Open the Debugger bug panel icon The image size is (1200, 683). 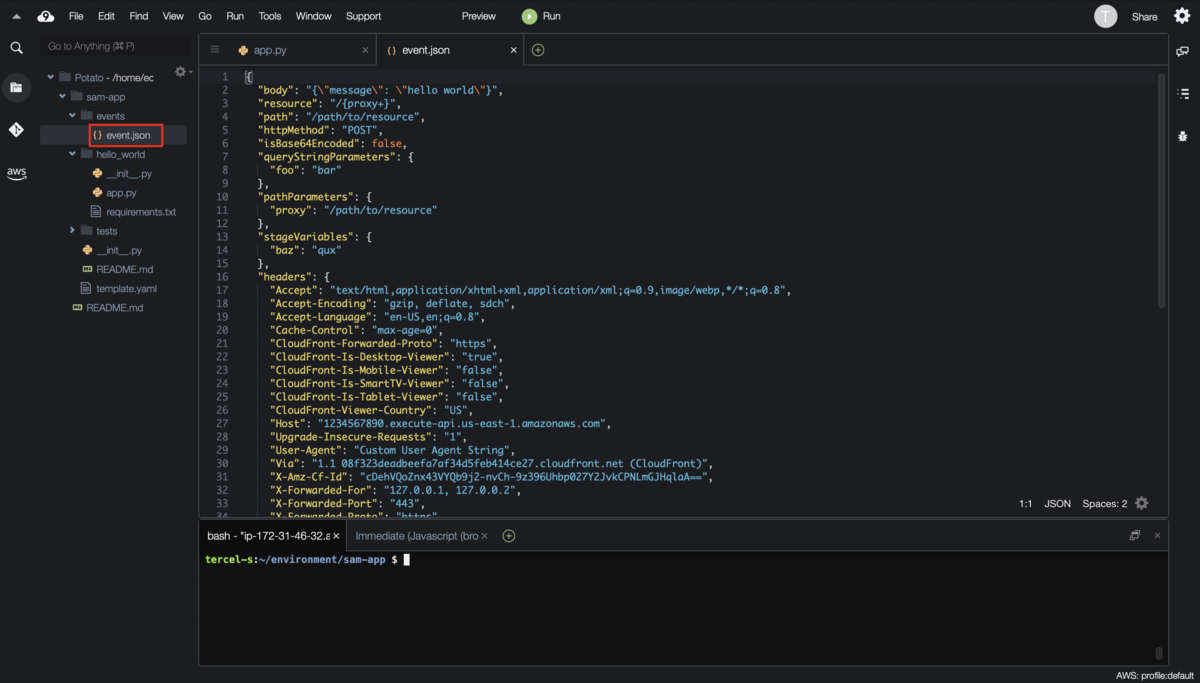[x=1183, y=135]
